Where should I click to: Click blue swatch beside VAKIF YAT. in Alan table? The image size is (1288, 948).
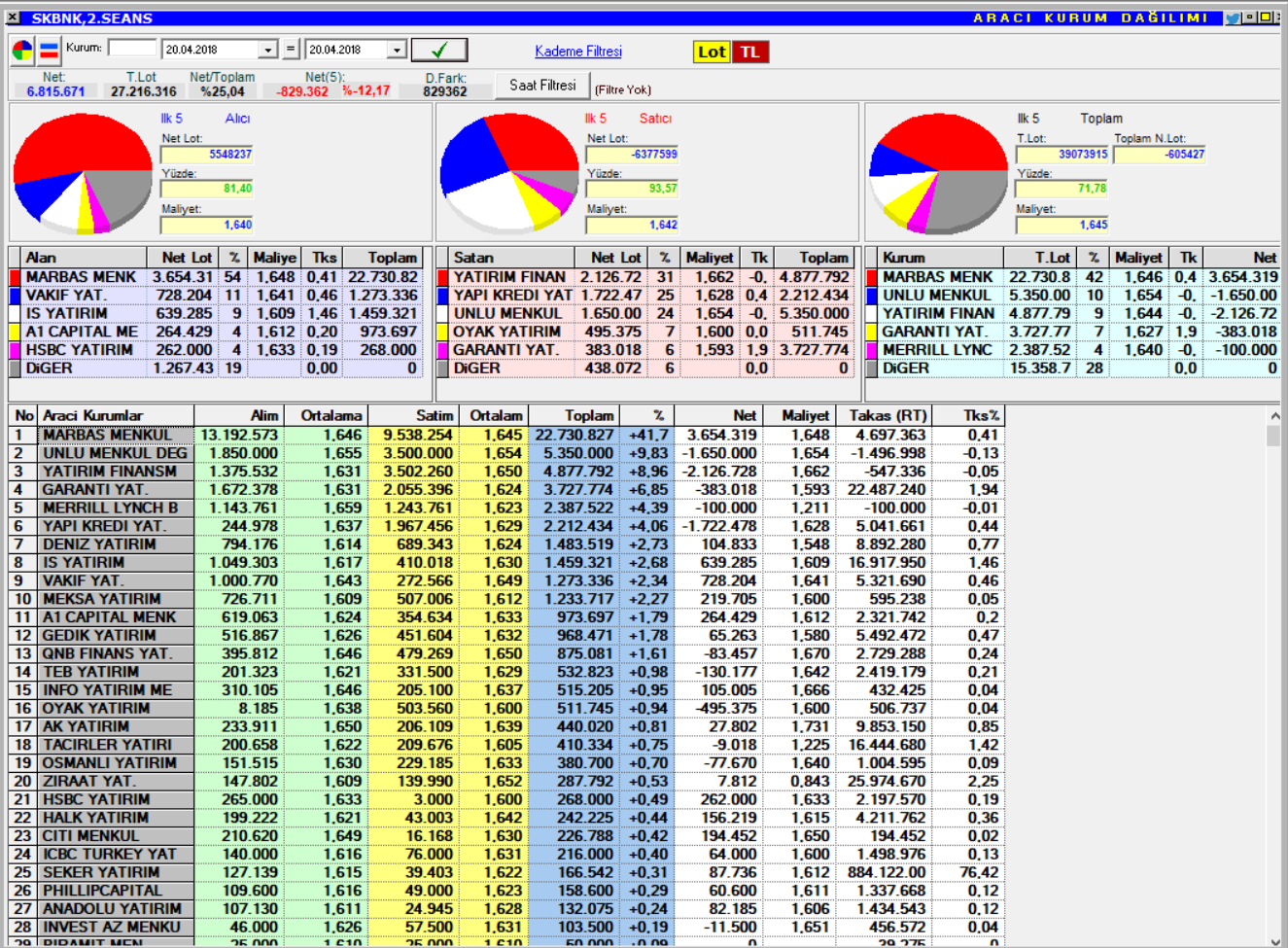coord(15,296)
